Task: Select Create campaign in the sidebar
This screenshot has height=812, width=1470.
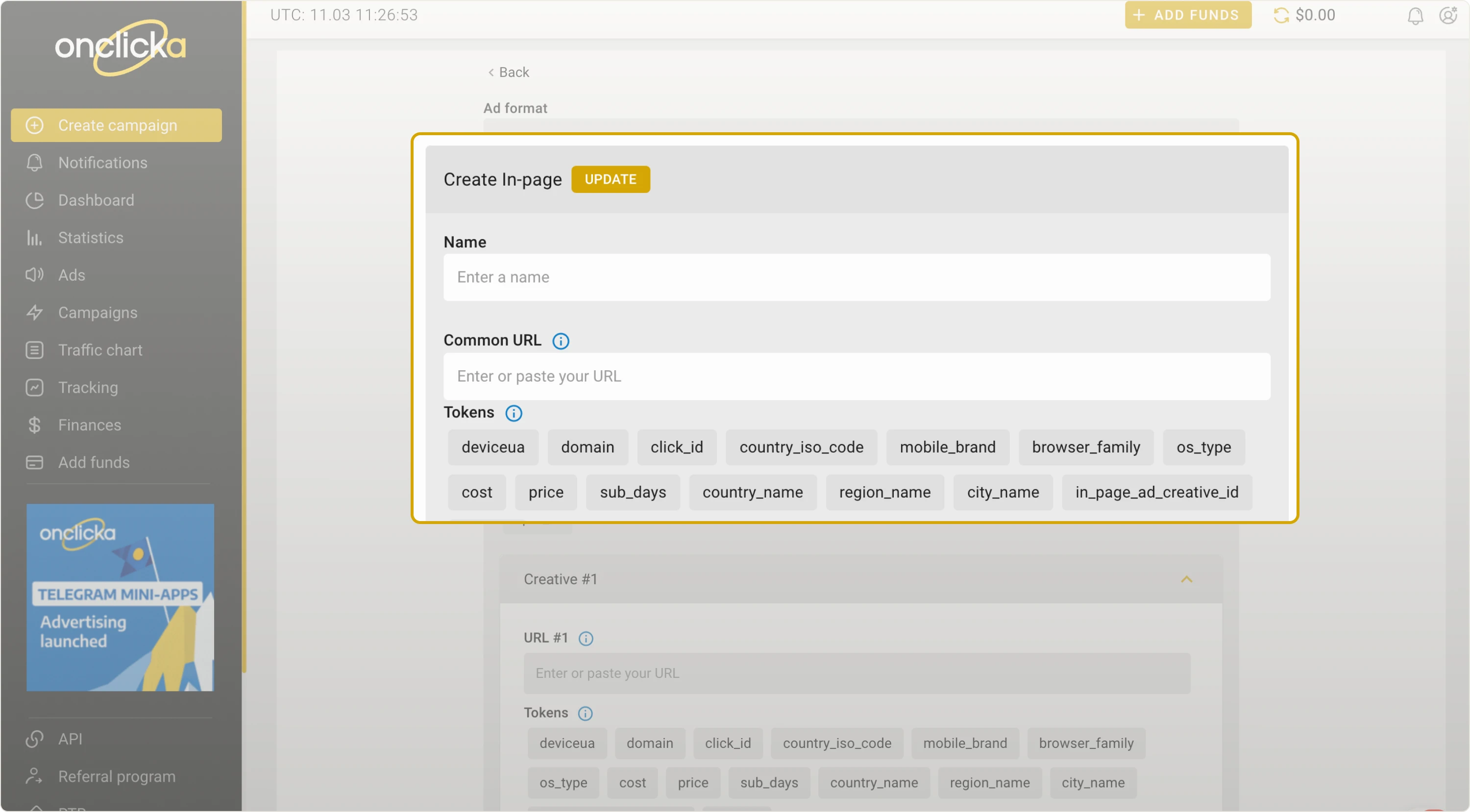Action: 117,125
